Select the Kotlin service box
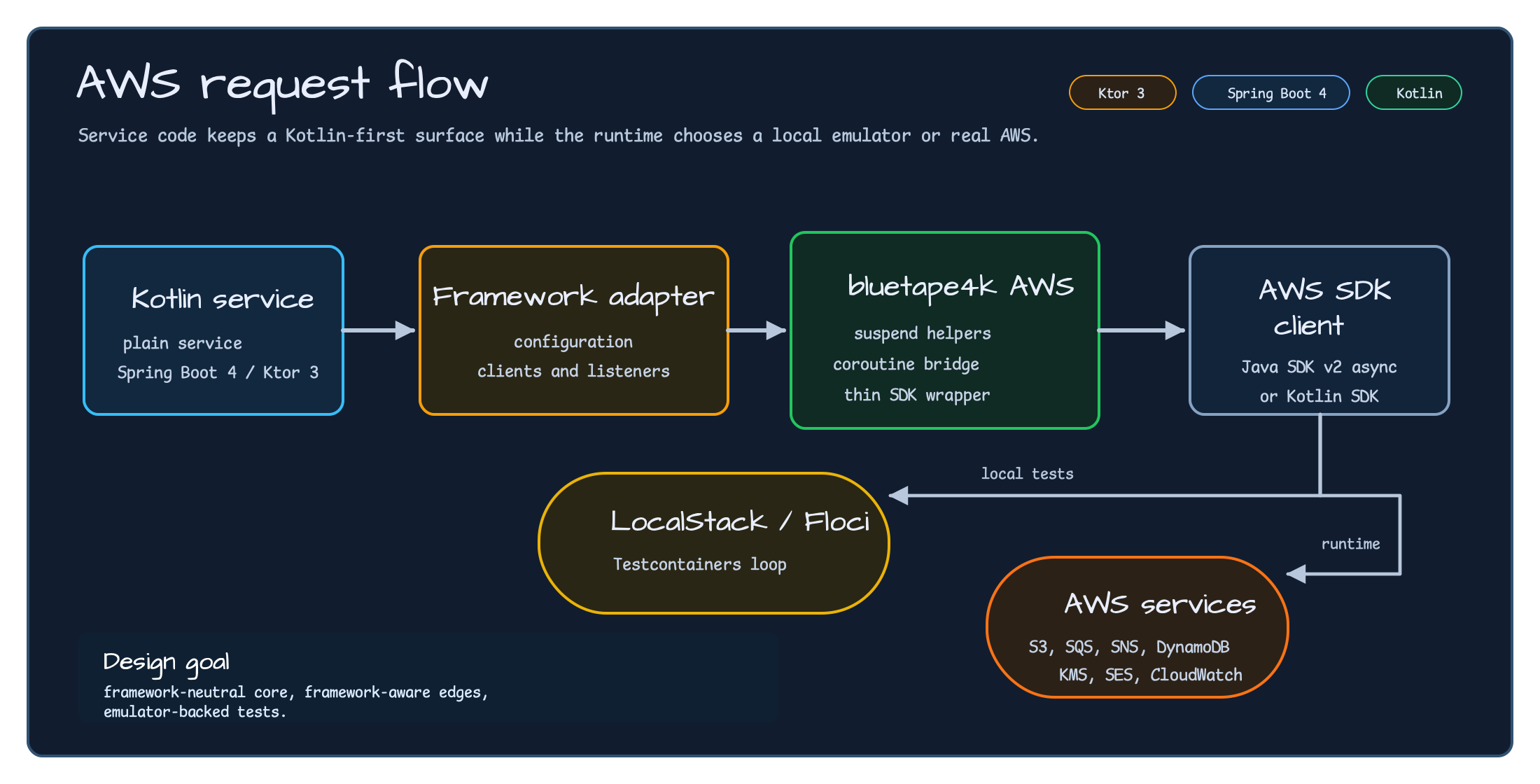Screen dimensions: 1540x784 [x=213, y=330]
